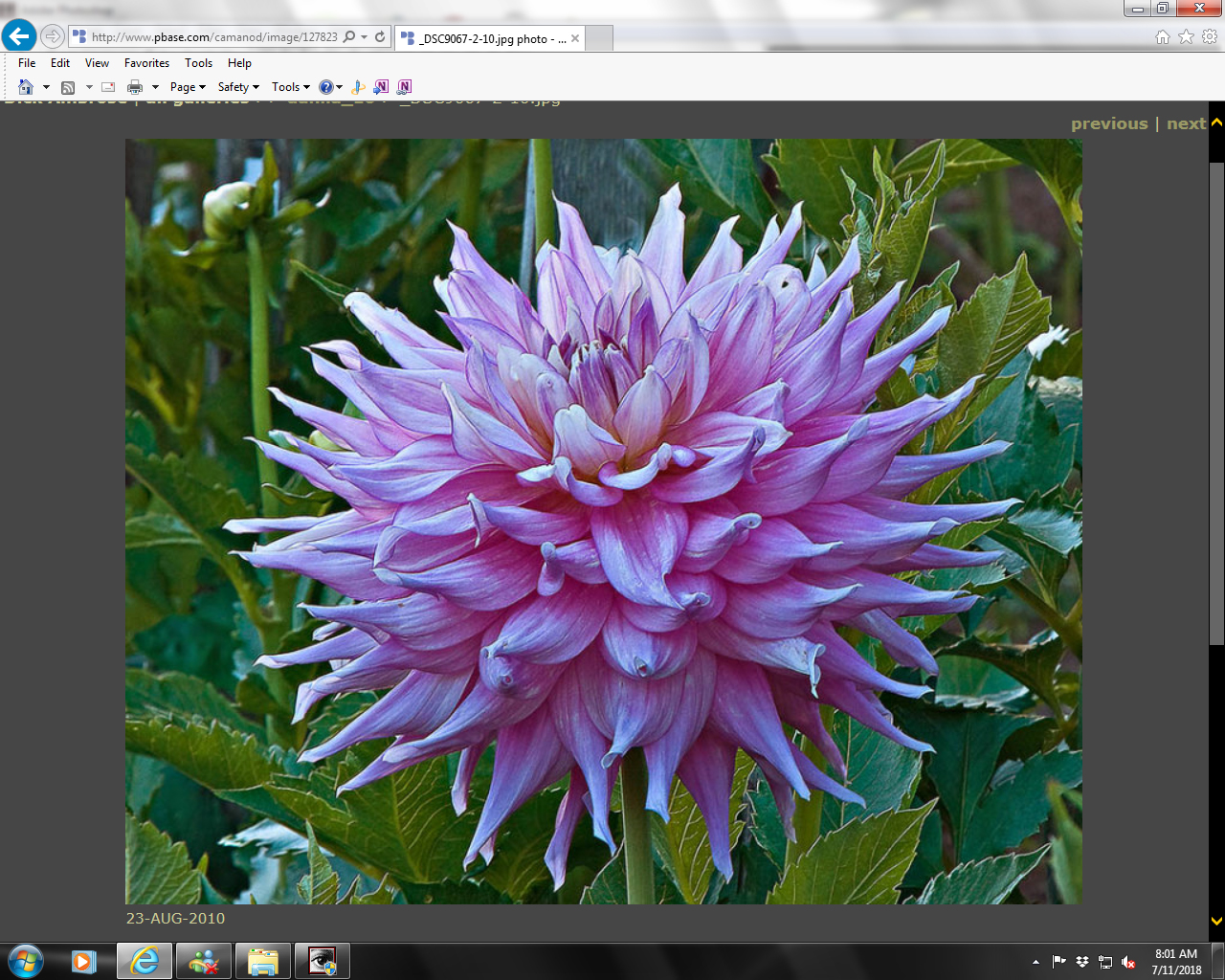Open File Explorer folder in taskbar
The height and width of the screenshot is (980, 1225).
pyautogui.click(x=263, y=961)
